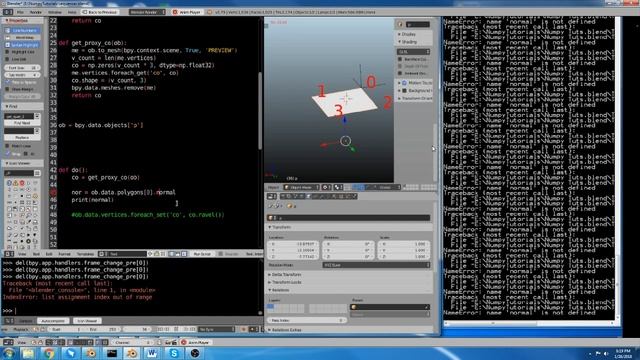Image resolution: width=640 pixels, height=360 pixels.
Task: Toggle Line Numbers in the Properties sidebar
Action: point(22,30)
